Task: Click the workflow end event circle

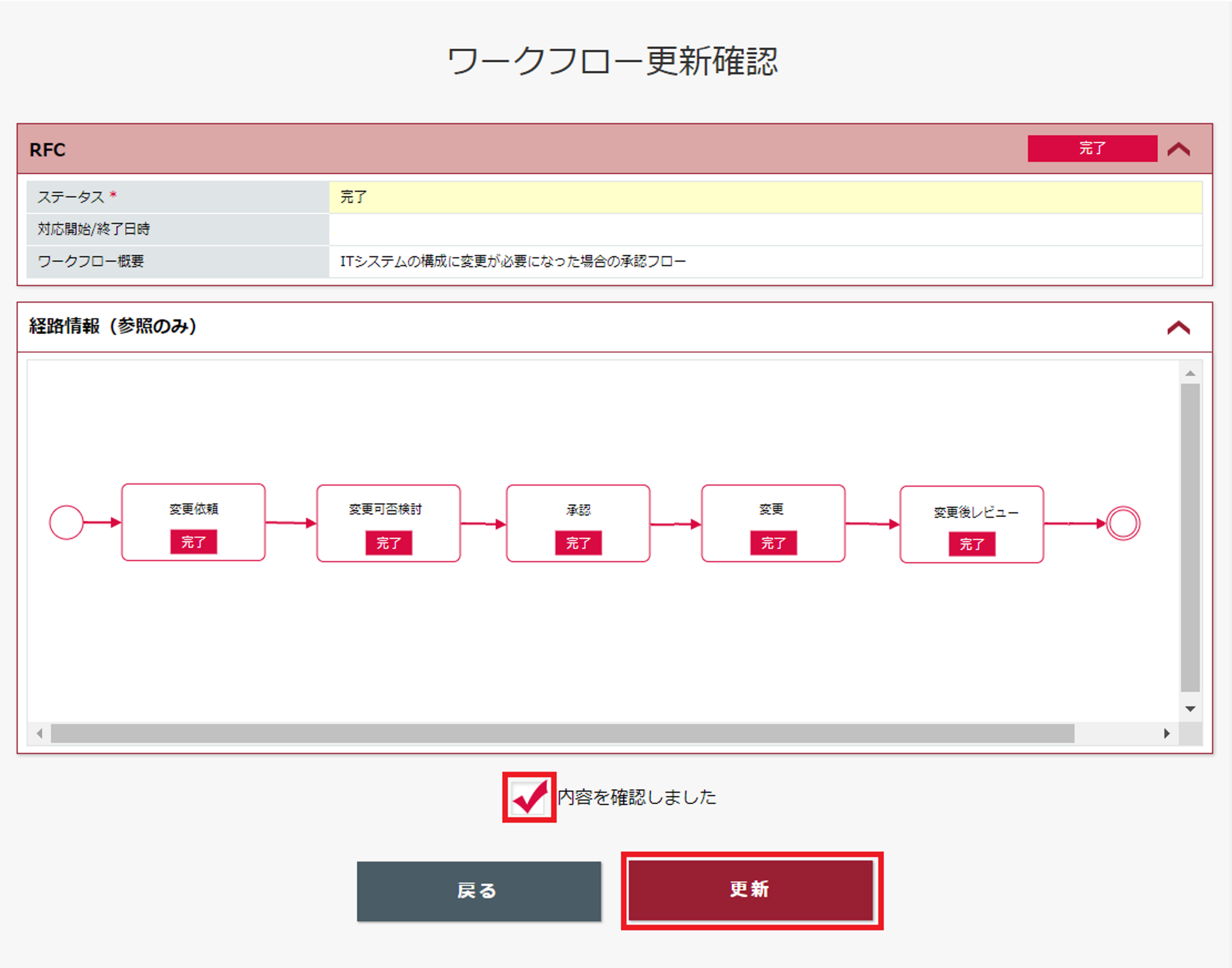Action: (x=1123, y=523)
